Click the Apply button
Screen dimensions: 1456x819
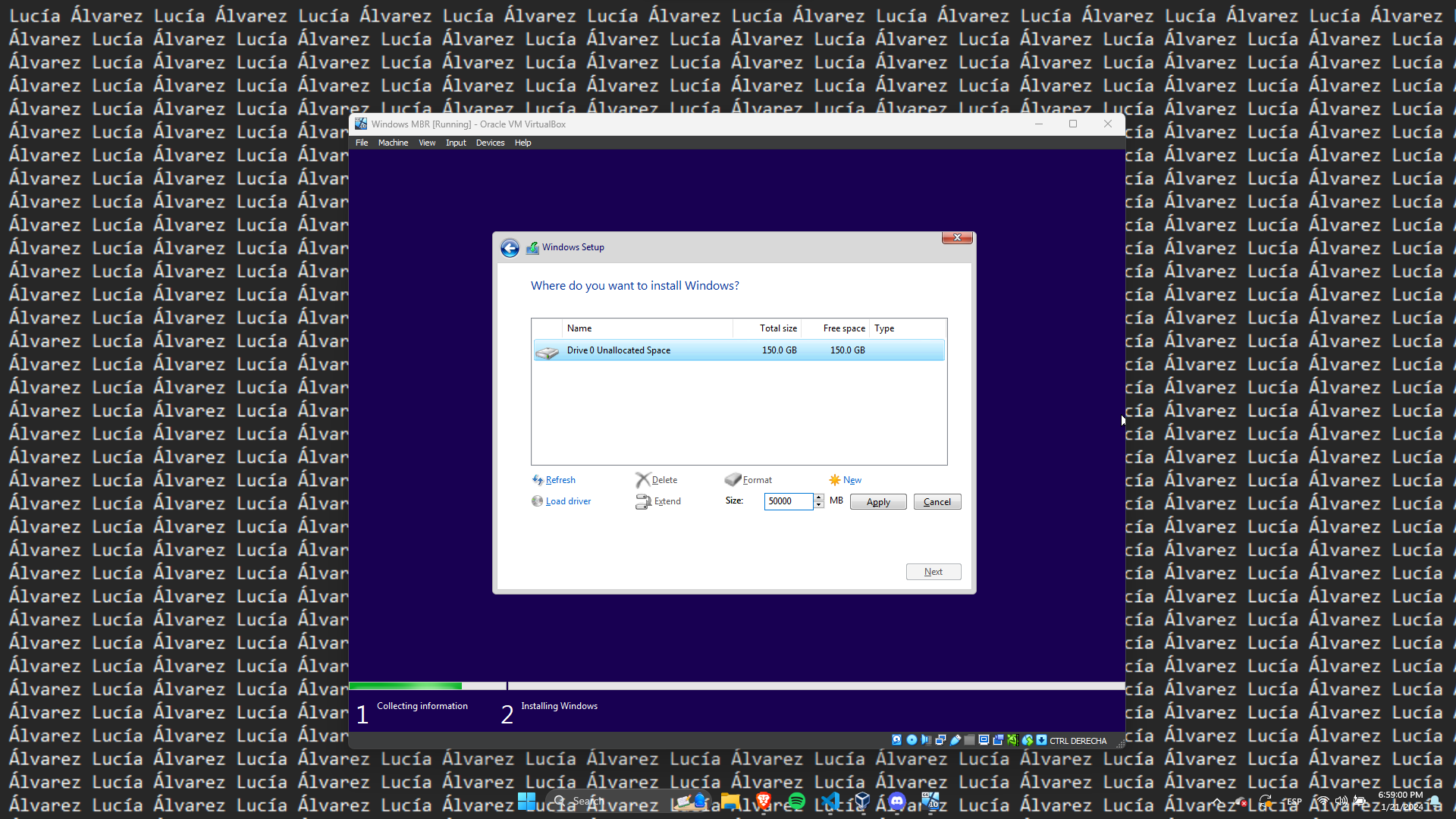(x=878, y=502)
